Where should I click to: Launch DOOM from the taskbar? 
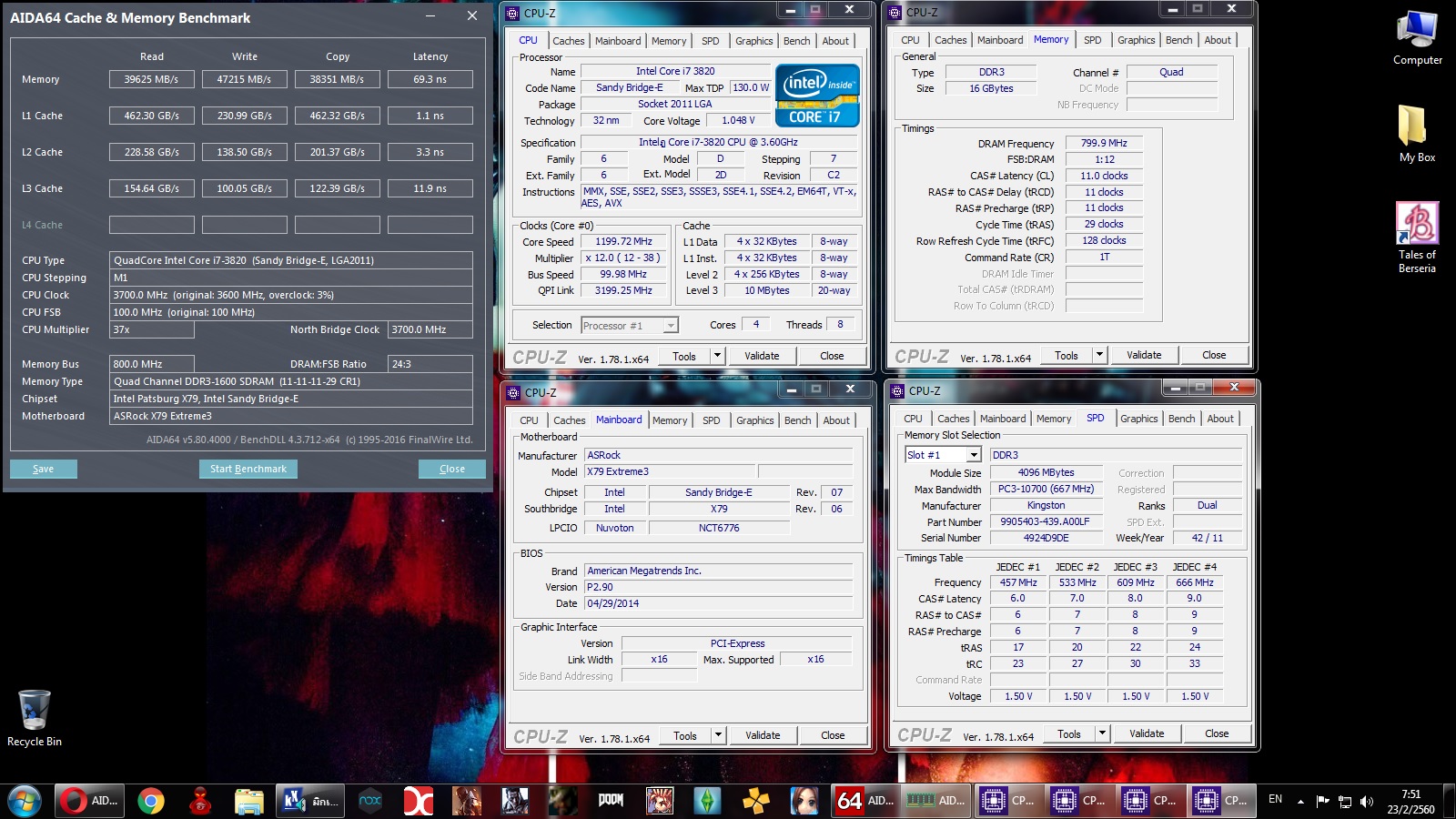[611, 801]
